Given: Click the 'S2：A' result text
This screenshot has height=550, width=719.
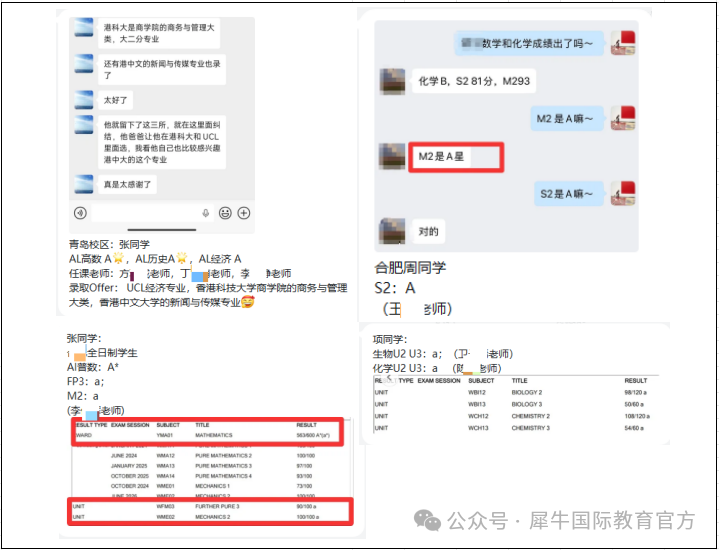Looking at the screenshot, I should point(395,288).
